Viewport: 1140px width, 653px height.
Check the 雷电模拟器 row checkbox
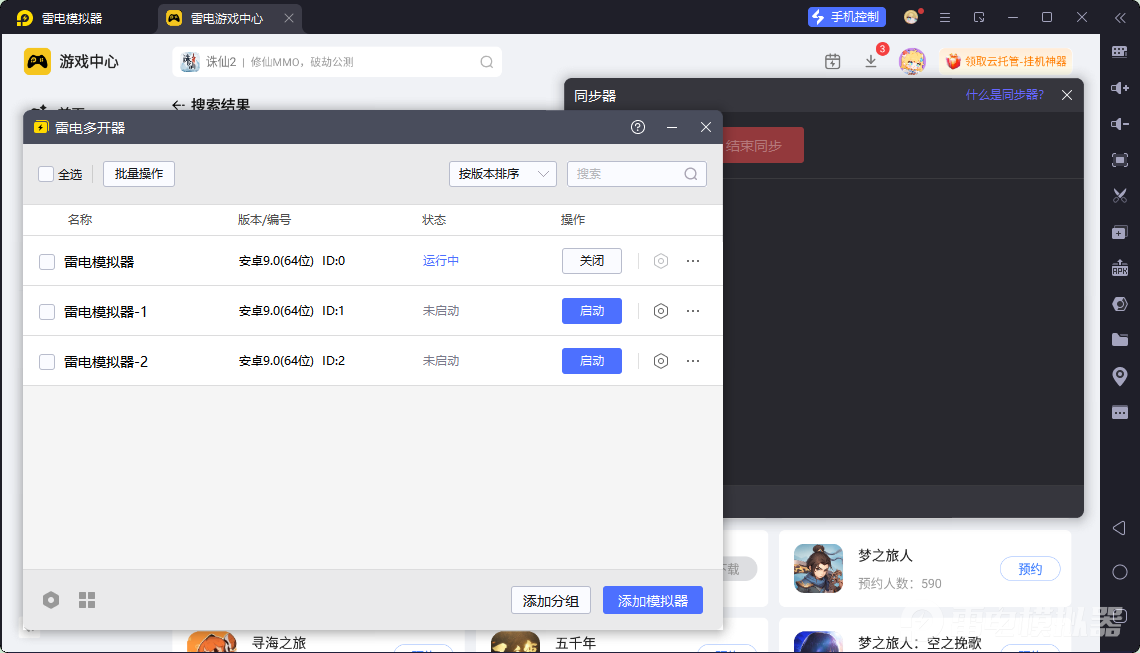[x=47, y=261]
